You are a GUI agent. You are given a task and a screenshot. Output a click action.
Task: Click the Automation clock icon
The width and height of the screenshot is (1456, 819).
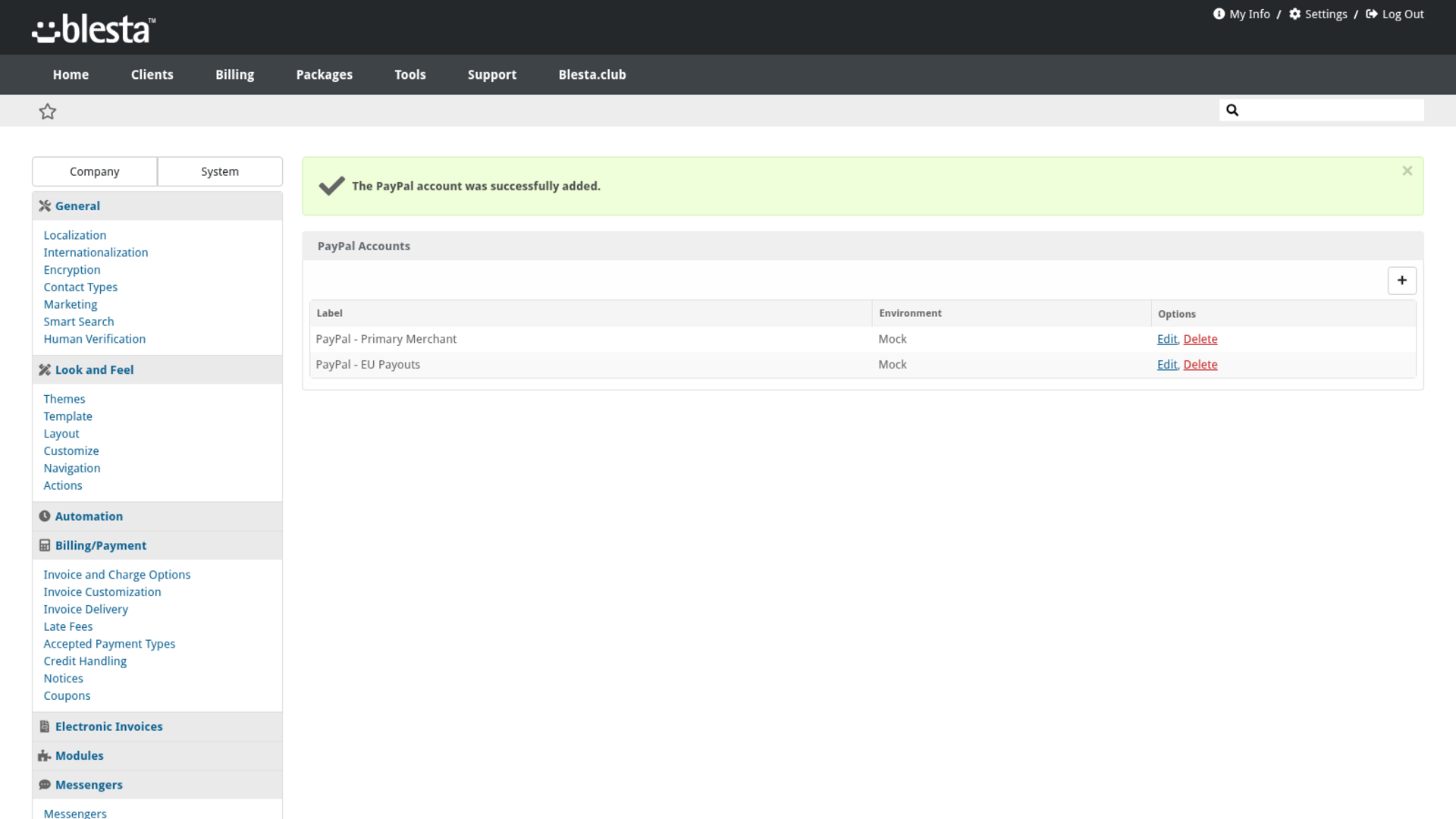click(45, 516)
